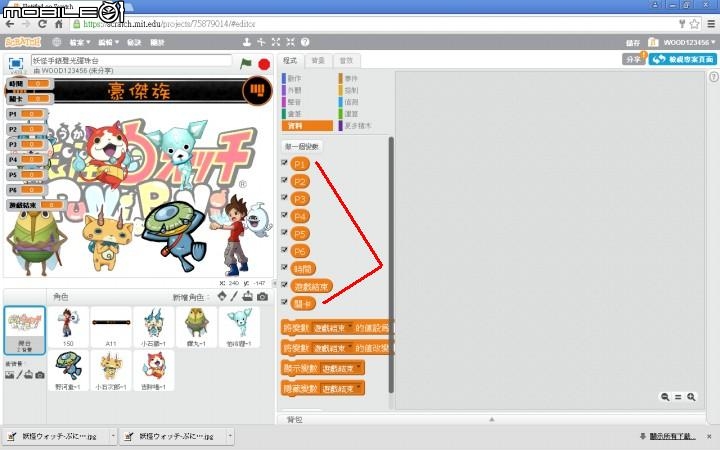This screenshot has width=720, height=450.
Task: Open the 編輯 (Edit) menu
Action: pyautogui.click(x=108, y=42)
